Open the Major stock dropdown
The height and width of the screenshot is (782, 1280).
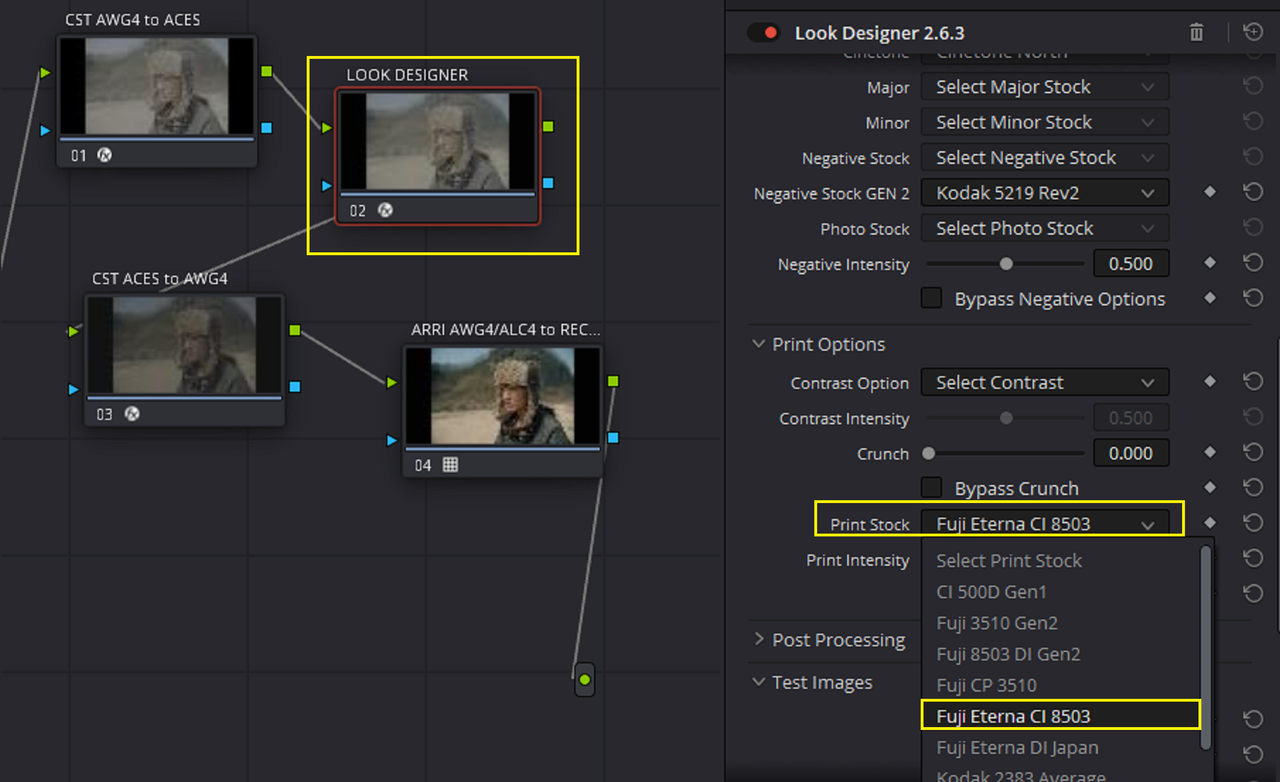pyautogui.click(x=1045, y=87)
